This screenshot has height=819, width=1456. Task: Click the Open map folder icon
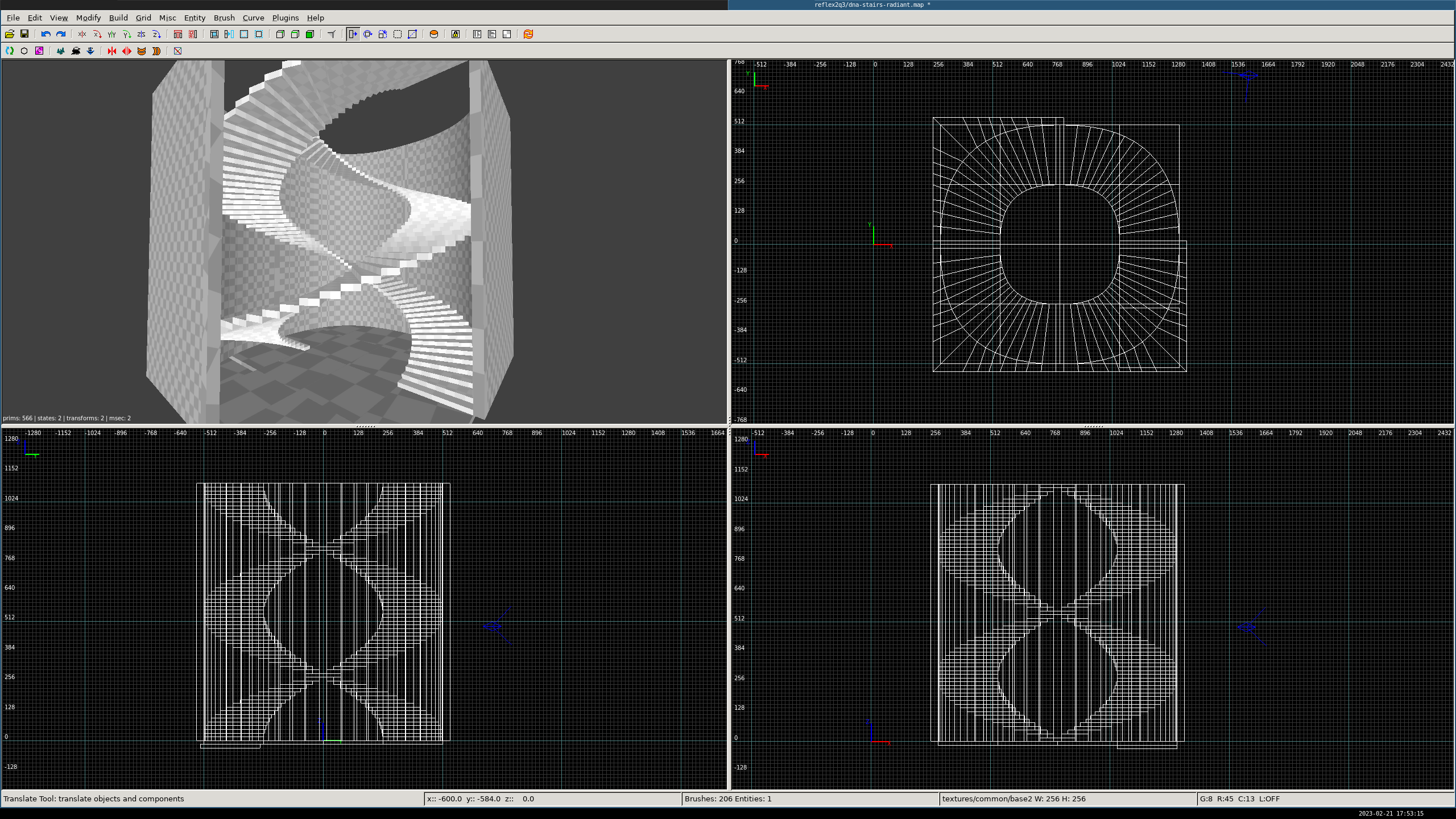click(10, 34)
